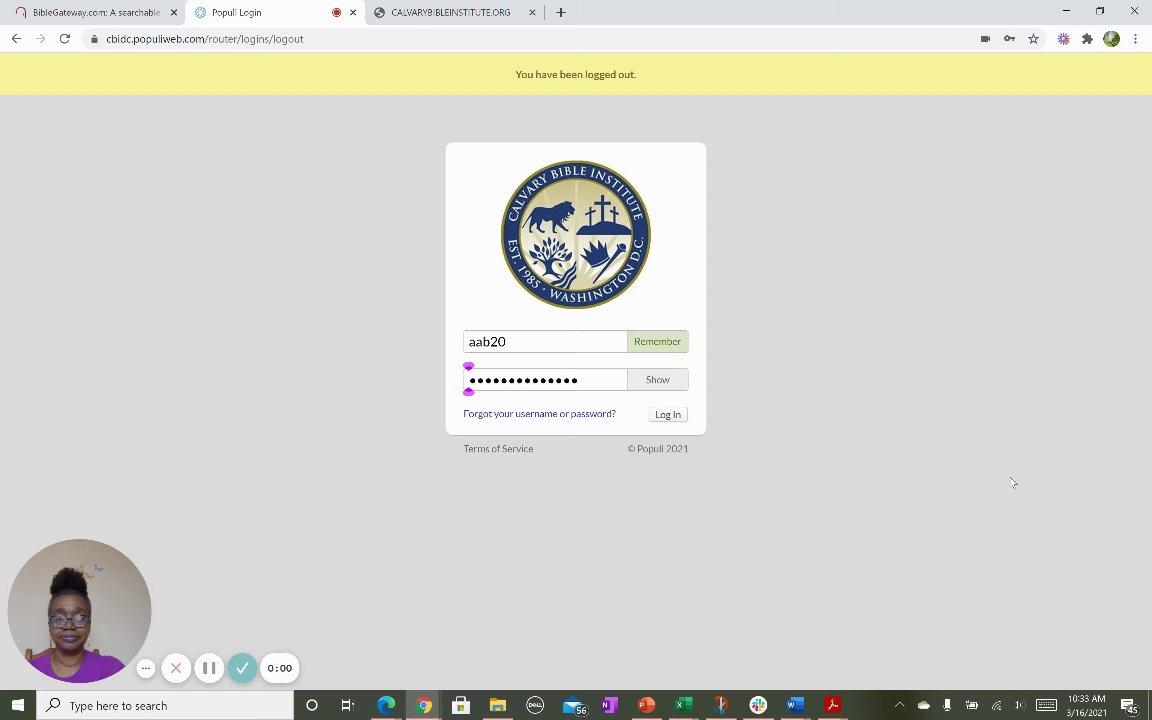Pause the screen recording
Viewport: 1152px width, 720px height.
point(209,668)
